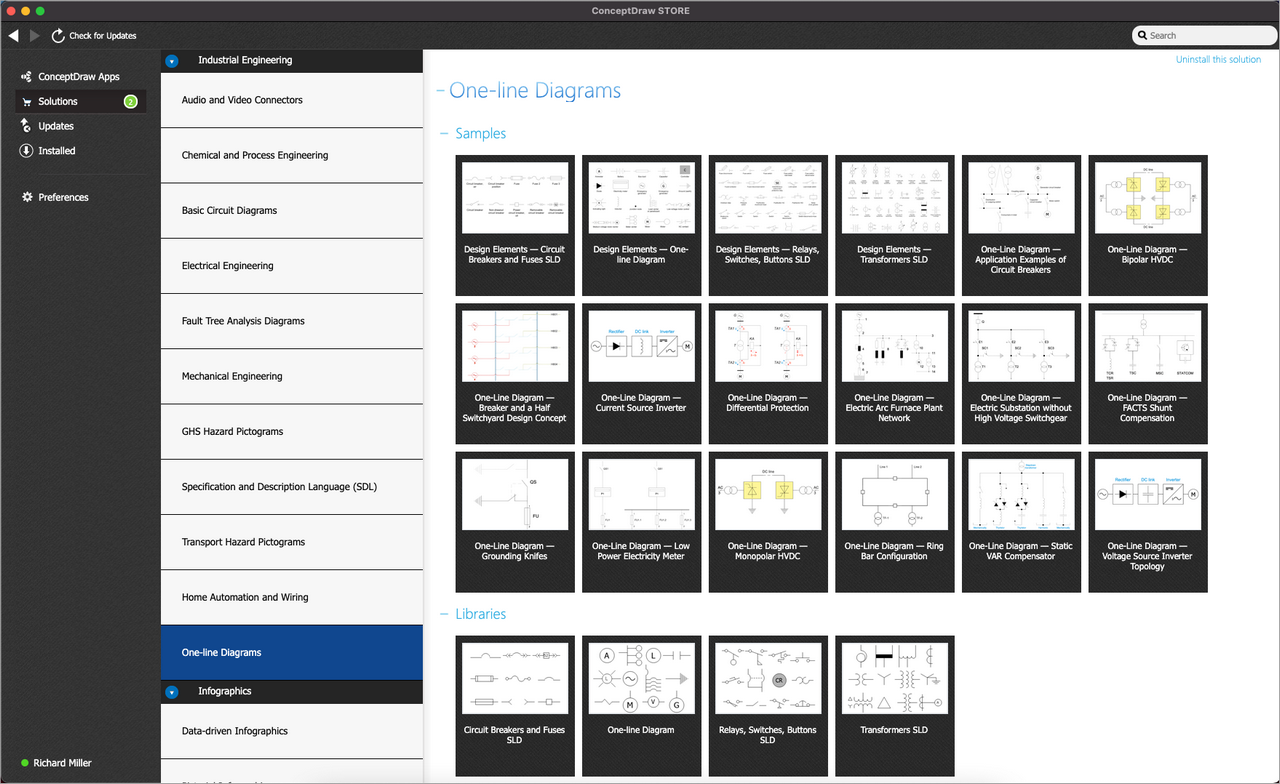Select Specification and Description Language (SDL)
This screenshot has height=784, width=1280.
tap(292, 487)
